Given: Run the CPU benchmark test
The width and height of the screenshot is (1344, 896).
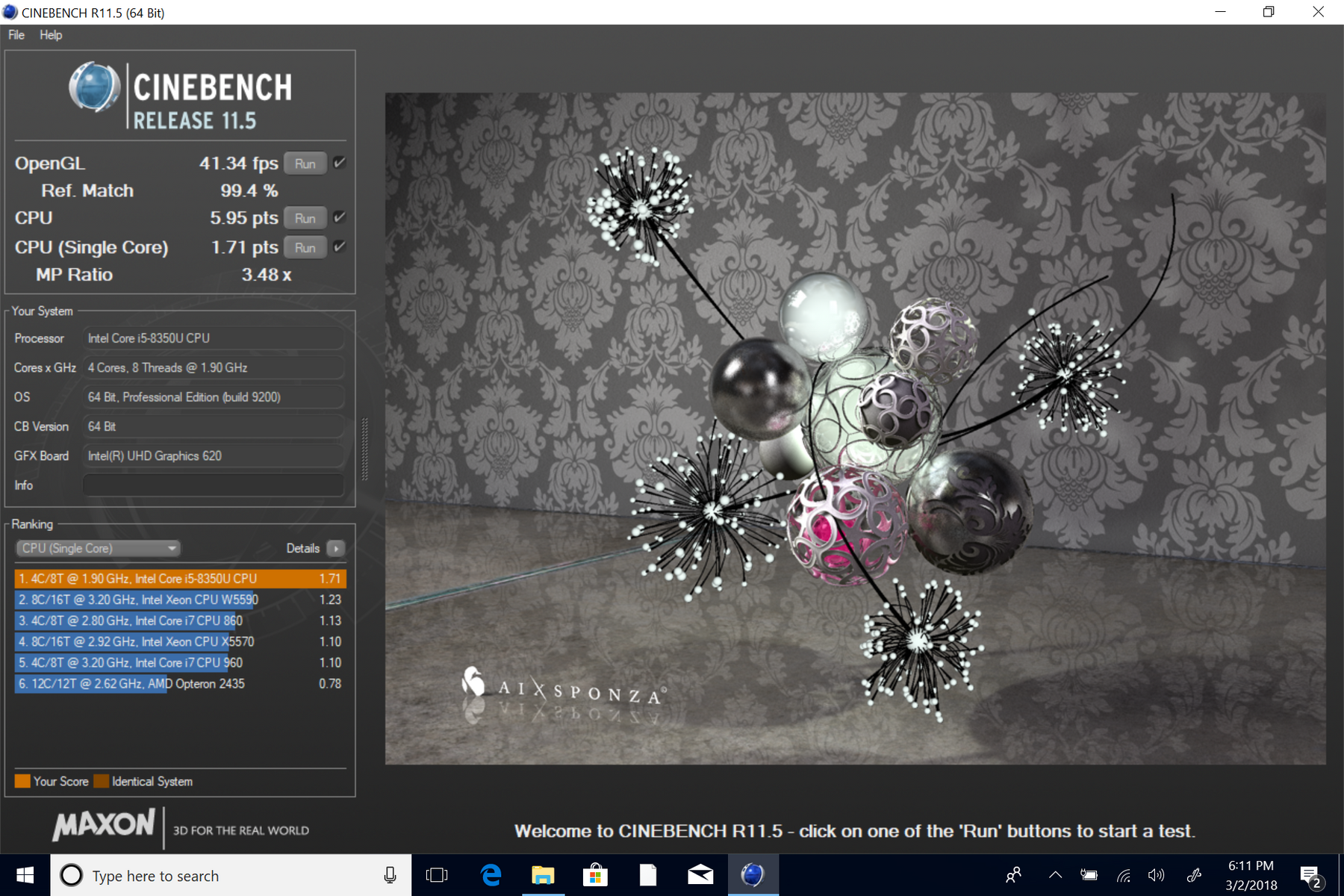Looking at the screenshot, I should point(305,218).
